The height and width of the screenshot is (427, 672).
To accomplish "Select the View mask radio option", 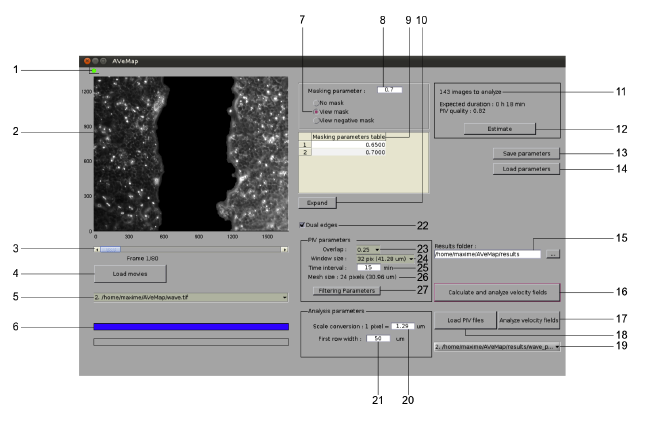I will coord(316,112).
